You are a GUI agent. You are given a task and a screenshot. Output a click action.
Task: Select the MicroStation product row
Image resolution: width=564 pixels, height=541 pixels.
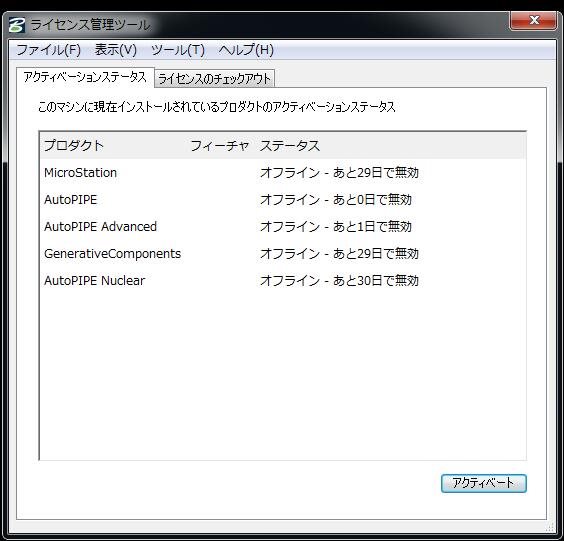(283, 173)
